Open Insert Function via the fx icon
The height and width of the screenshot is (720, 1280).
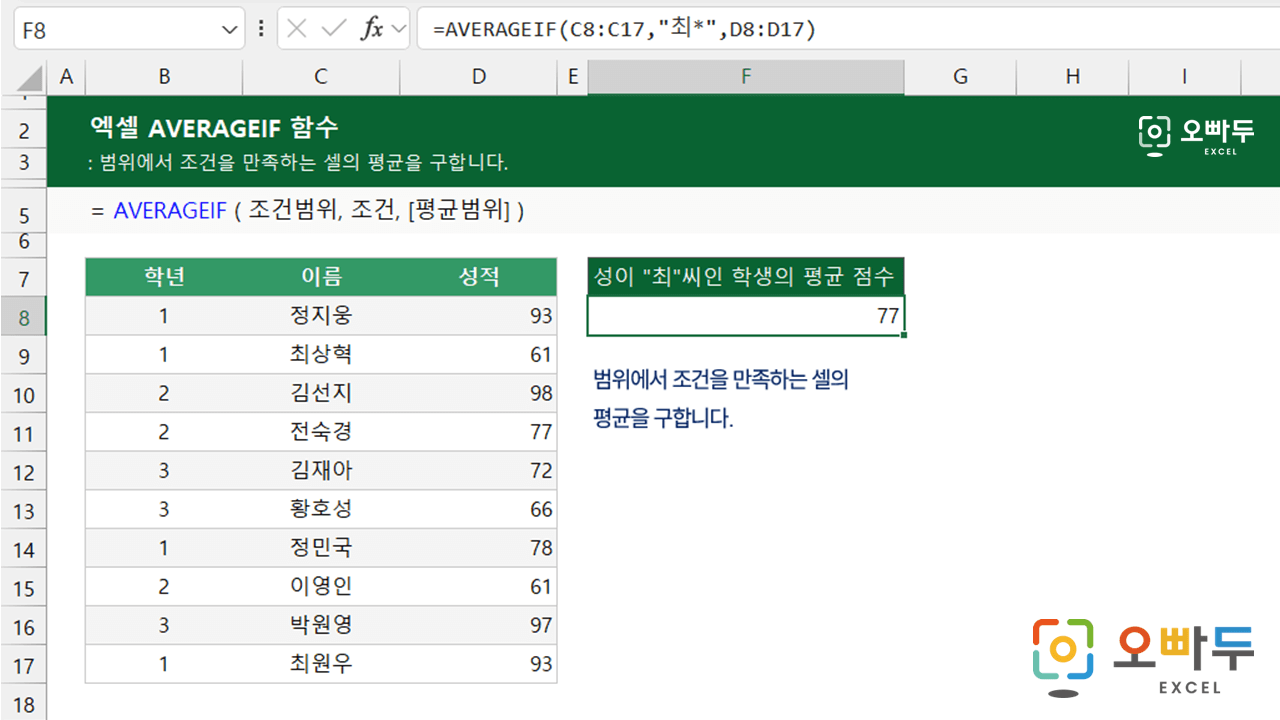coord(372,29)
